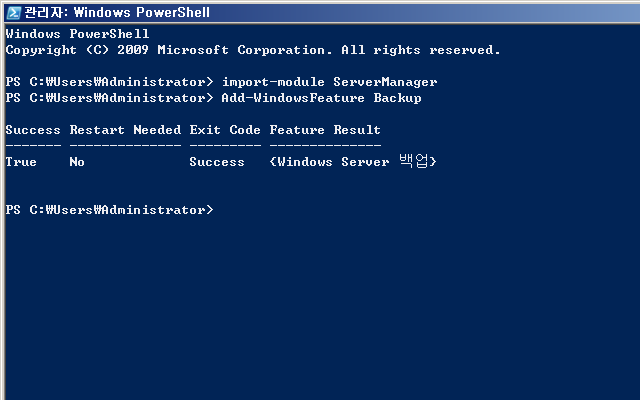The height and width of the screenshot is (400, 640).
Task: Click the 'Success' value under Exit Code
Action: pyautogui.click(x=217, y=162)
